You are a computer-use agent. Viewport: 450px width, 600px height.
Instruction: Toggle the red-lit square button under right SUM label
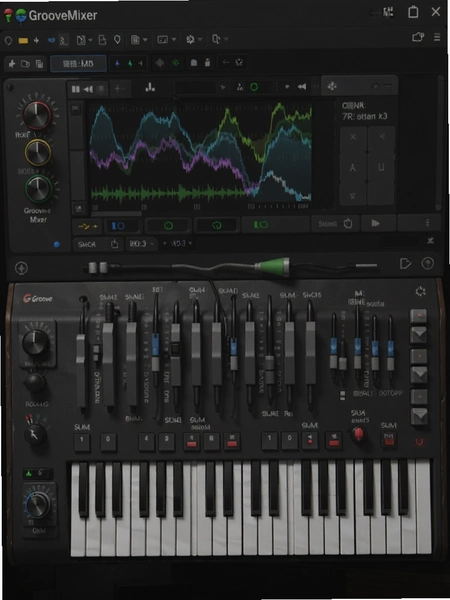click(x=389, y=439)
